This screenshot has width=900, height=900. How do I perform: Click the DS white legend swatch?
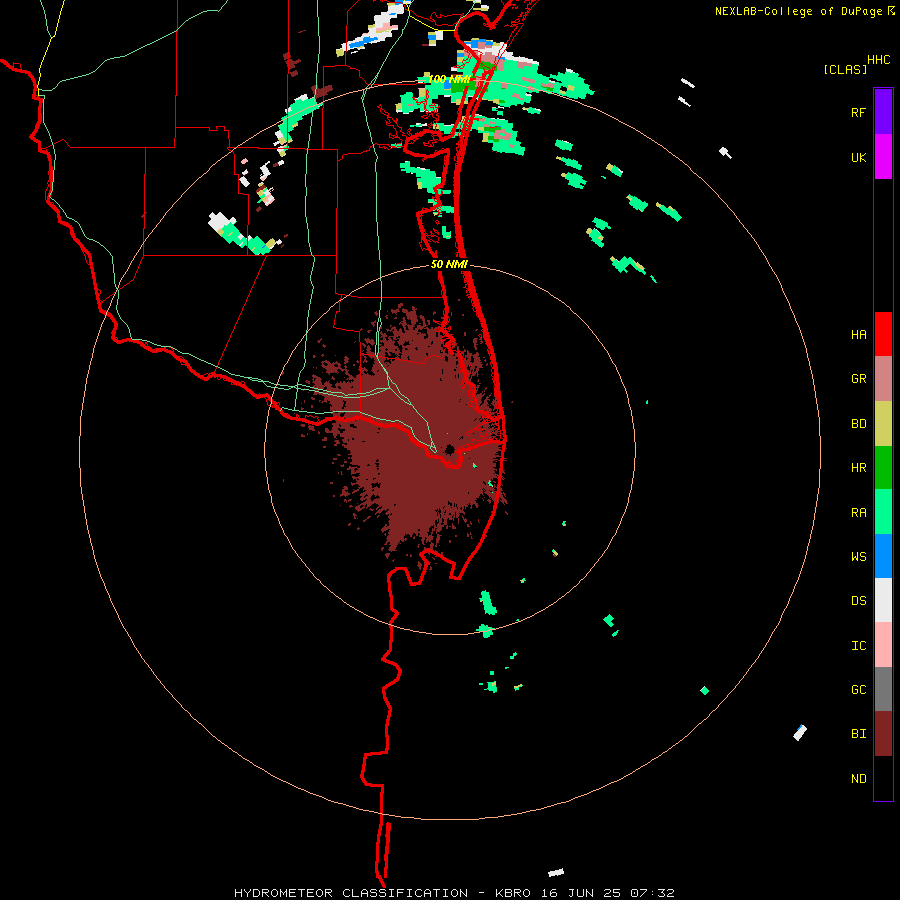[x=883, y=600]
